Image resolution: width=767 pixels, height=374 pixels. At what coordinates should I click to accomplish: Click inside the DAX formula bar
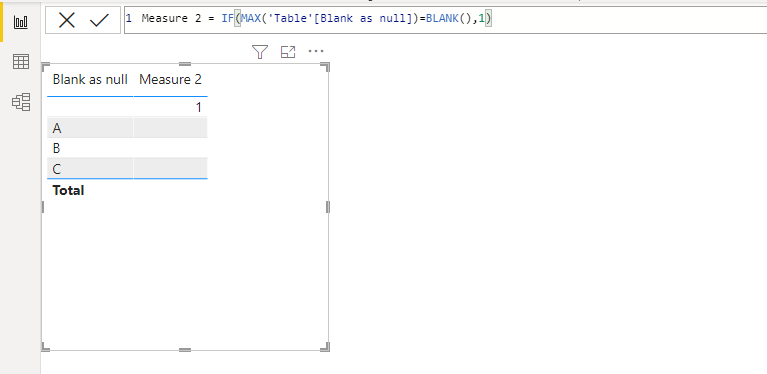[x=445, y=20]
